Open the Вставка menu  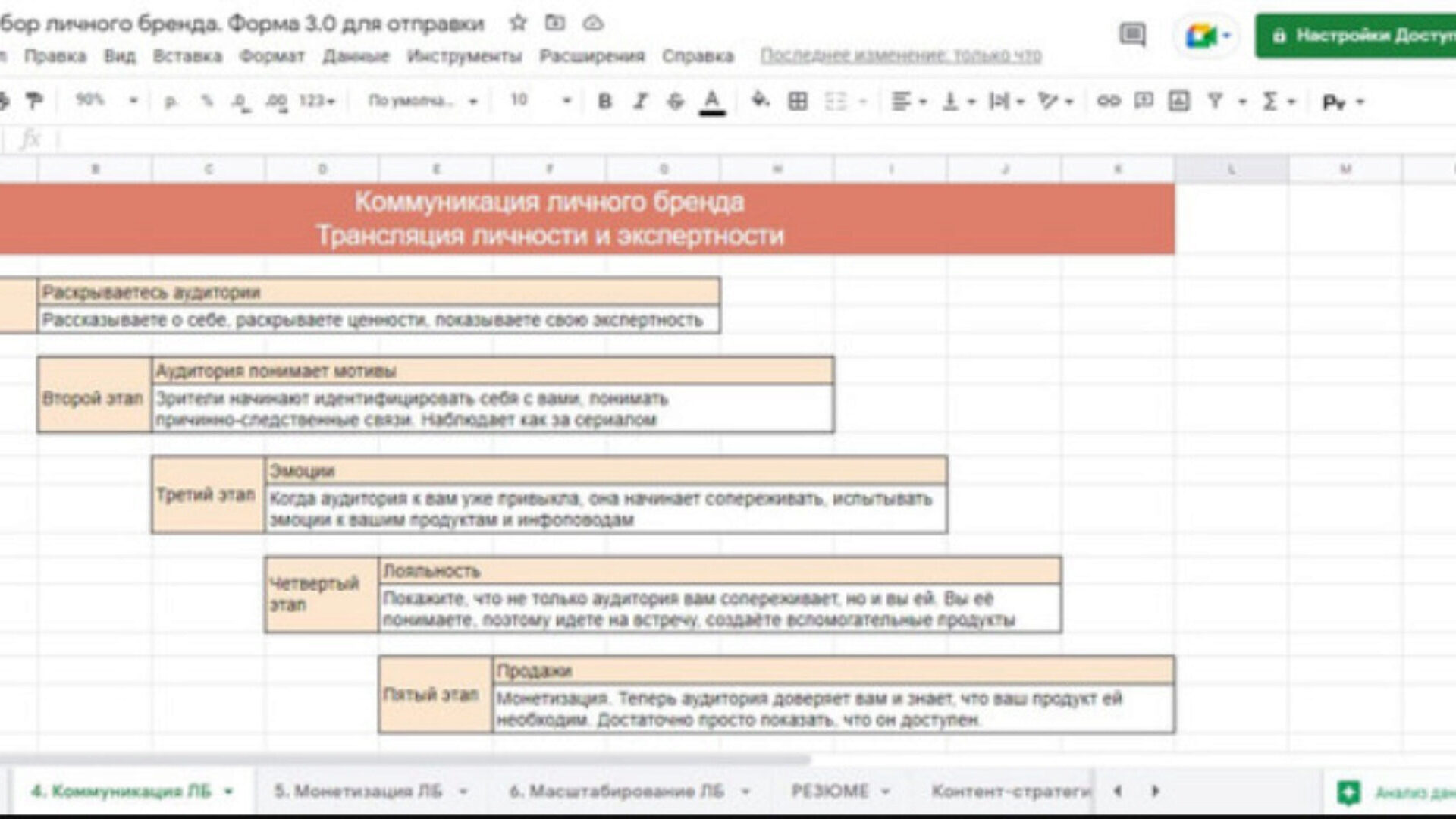(187, 56)
